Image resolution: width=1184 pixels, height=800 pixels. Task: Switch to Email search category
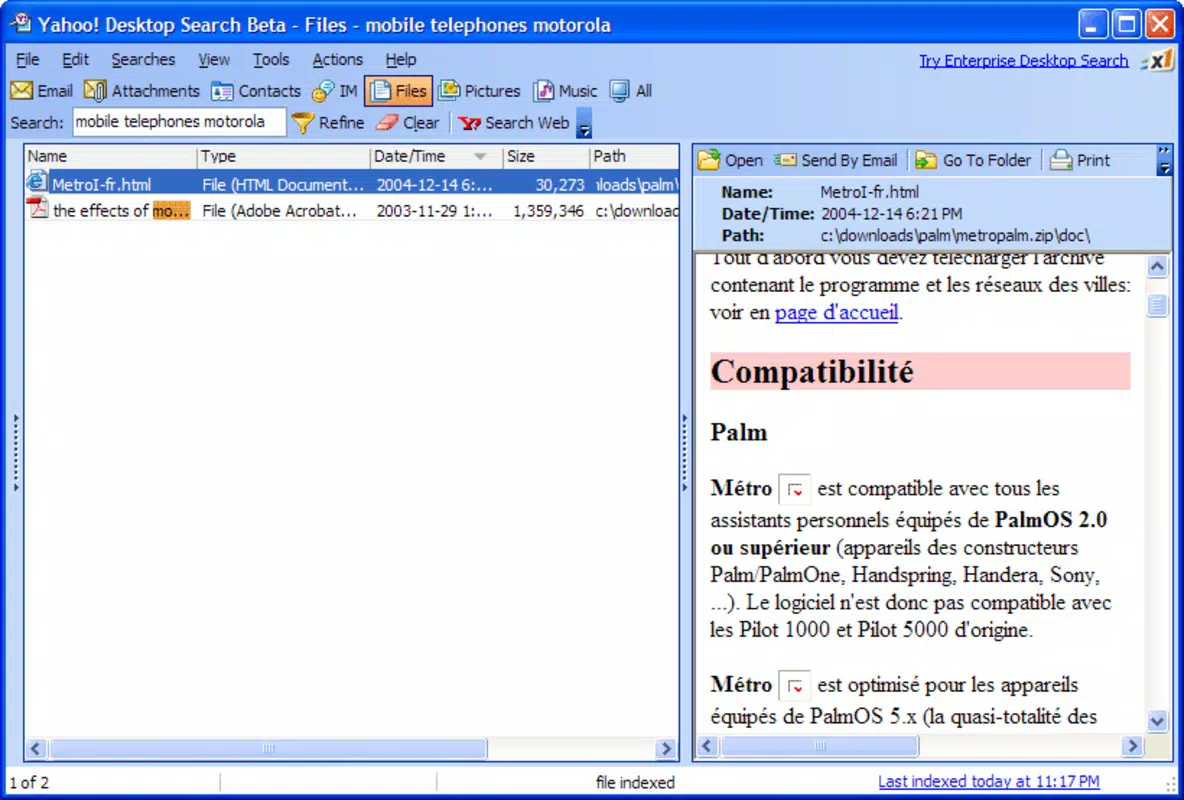42,91
